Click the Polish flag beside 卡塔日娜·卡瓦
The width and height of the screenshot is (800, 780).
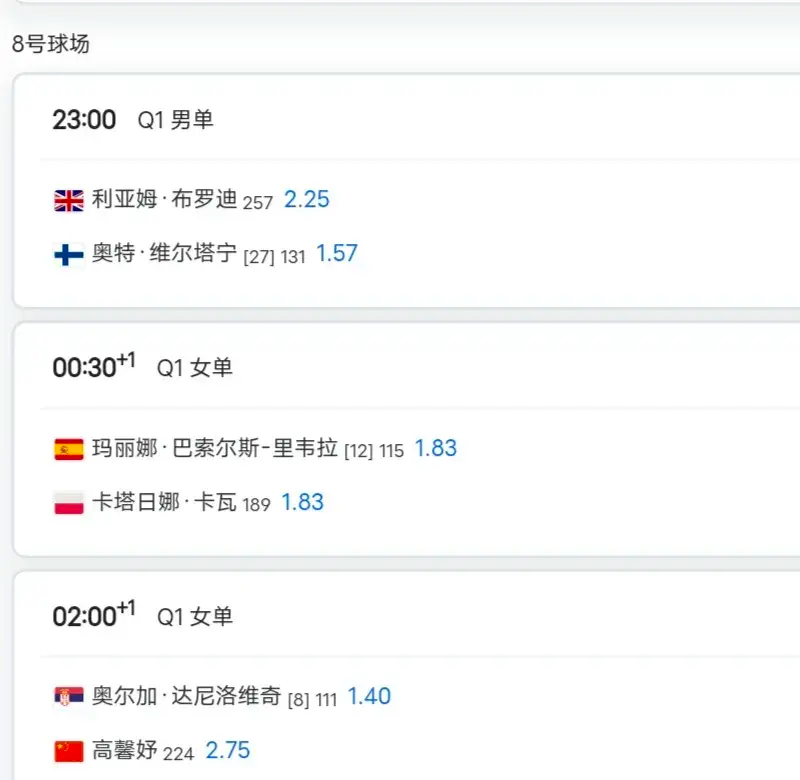(69, 503)
